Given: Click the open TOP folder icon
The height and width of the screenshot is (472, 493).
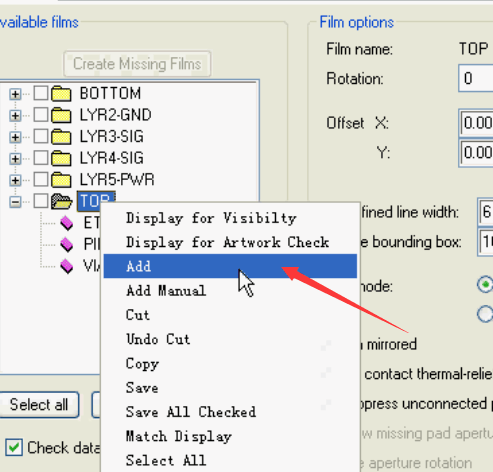Looking at the screenshot, I should [x=62, y=201].
